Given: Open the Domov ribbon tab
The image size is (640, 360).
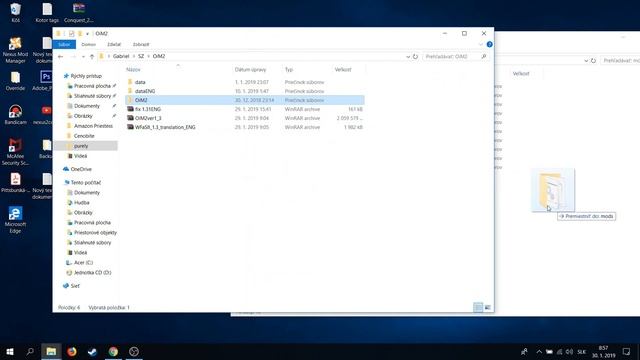Looking at the screenshot, I should point(89,44).
